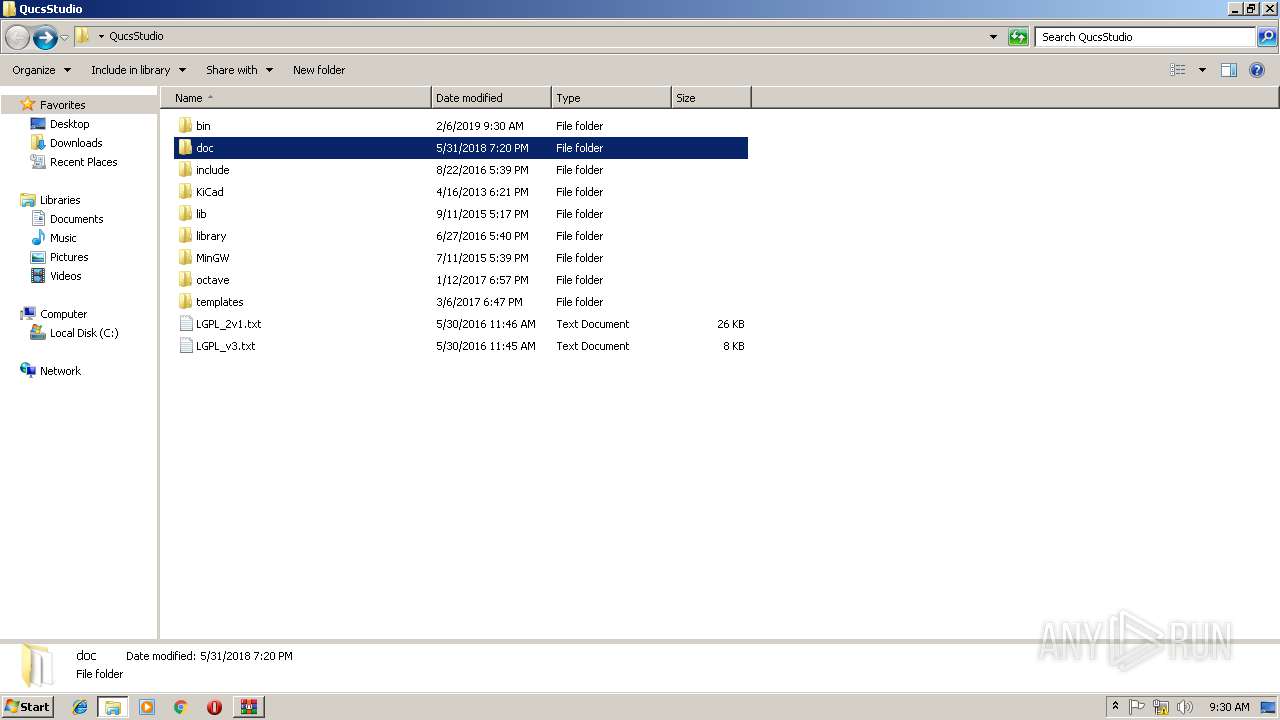Screen dimensions: 1280x720
Task: Select the include folder icon
Action: point(185,170)
